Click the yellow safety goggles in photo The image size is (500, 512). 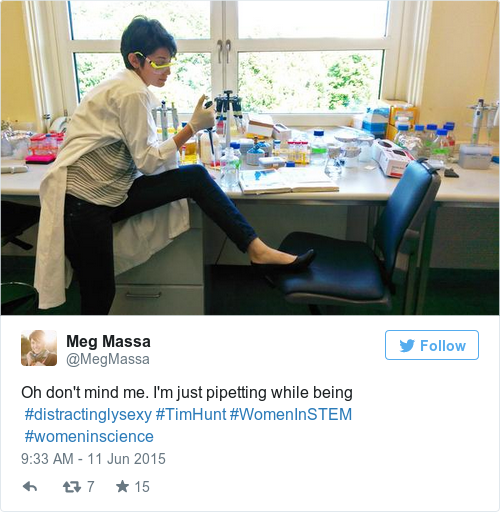click(x=156, y=62)
